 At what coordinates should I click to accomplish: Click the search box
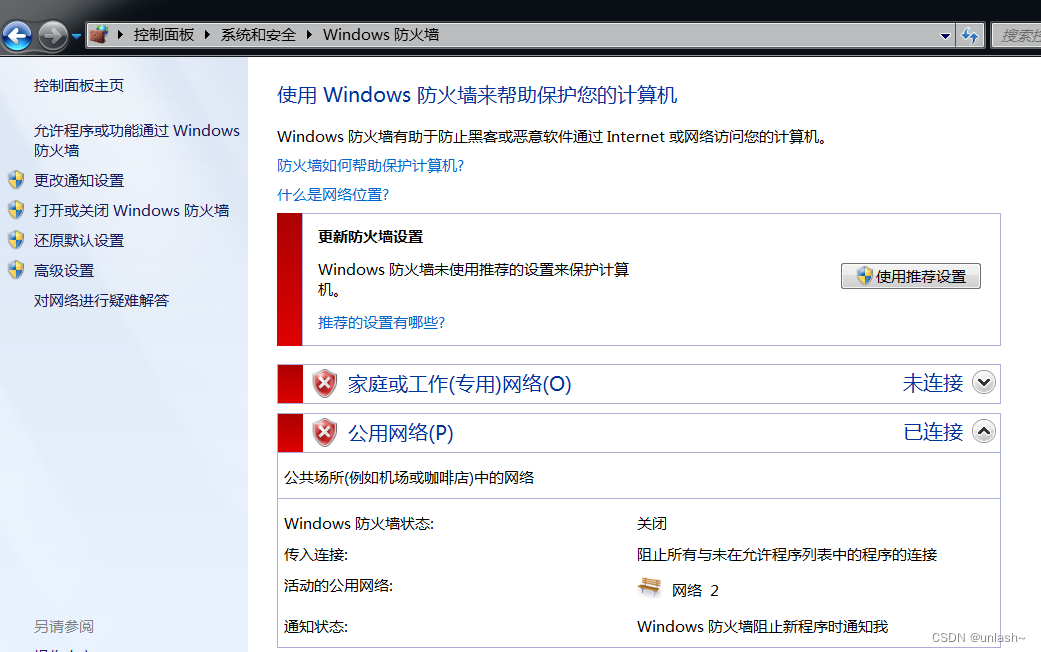point(1016,35)
